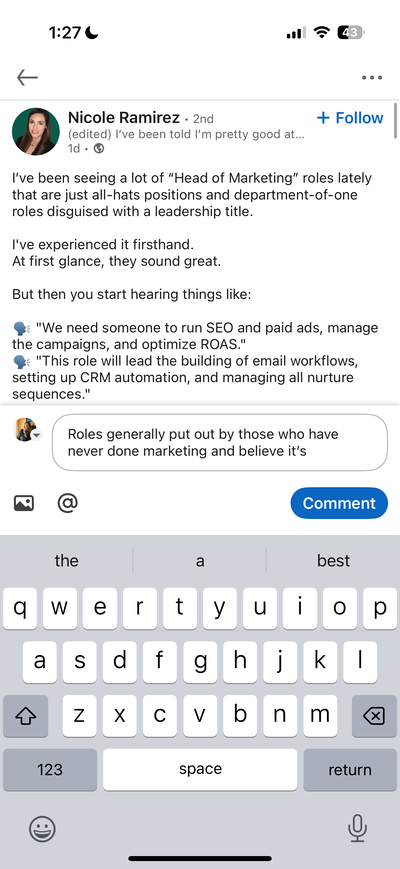The height and width of the screenshot is (869, 400).
Task: Tap the @ mention icon
Action: tap(68, 503)
